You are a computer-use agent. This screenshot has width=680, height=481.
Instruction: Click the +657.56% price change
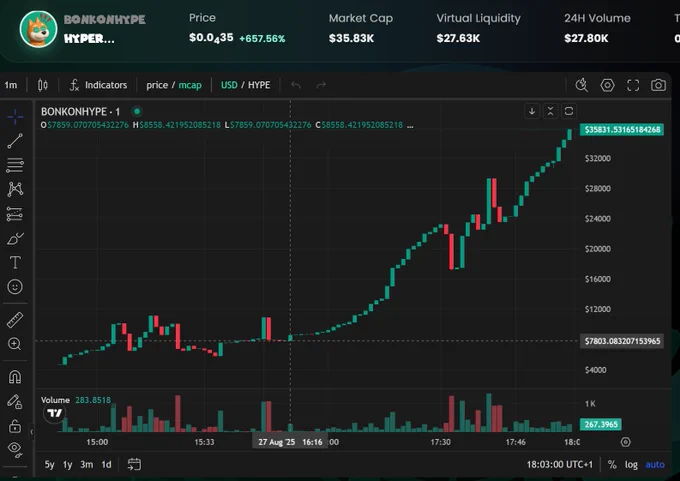[x=262, y=39]
